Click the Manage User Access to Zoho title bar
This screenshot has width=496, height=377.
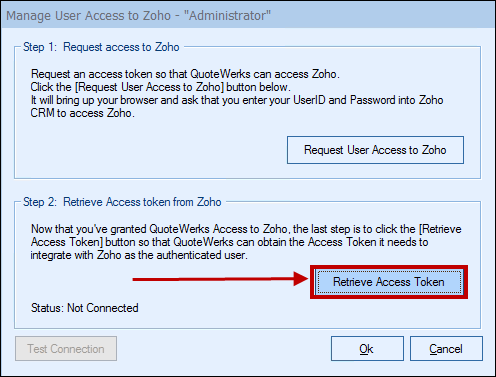pyautogui.click(x=248, y=15)
